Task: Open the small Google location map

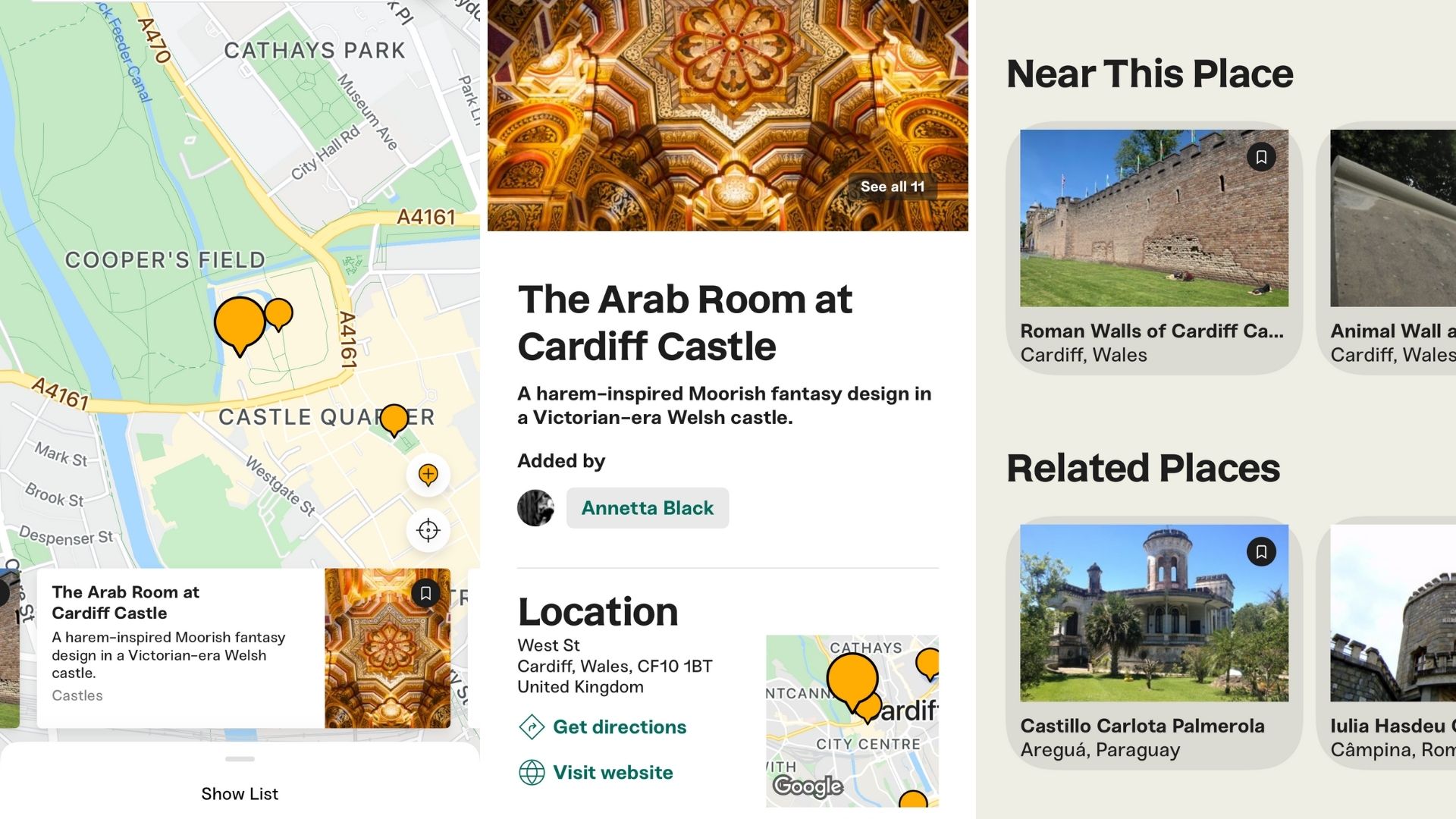Action: [852, 721]
